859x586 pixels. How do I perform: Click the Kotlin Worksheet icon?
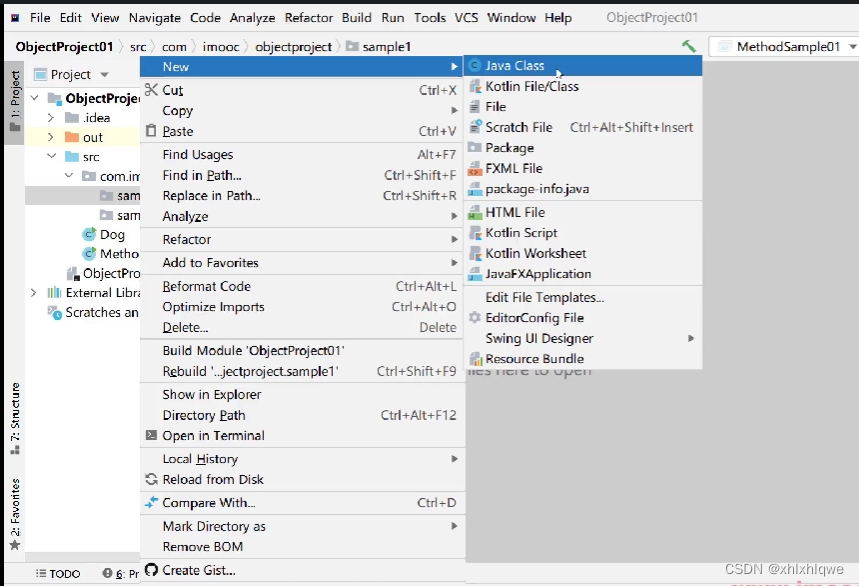(475, 254)
